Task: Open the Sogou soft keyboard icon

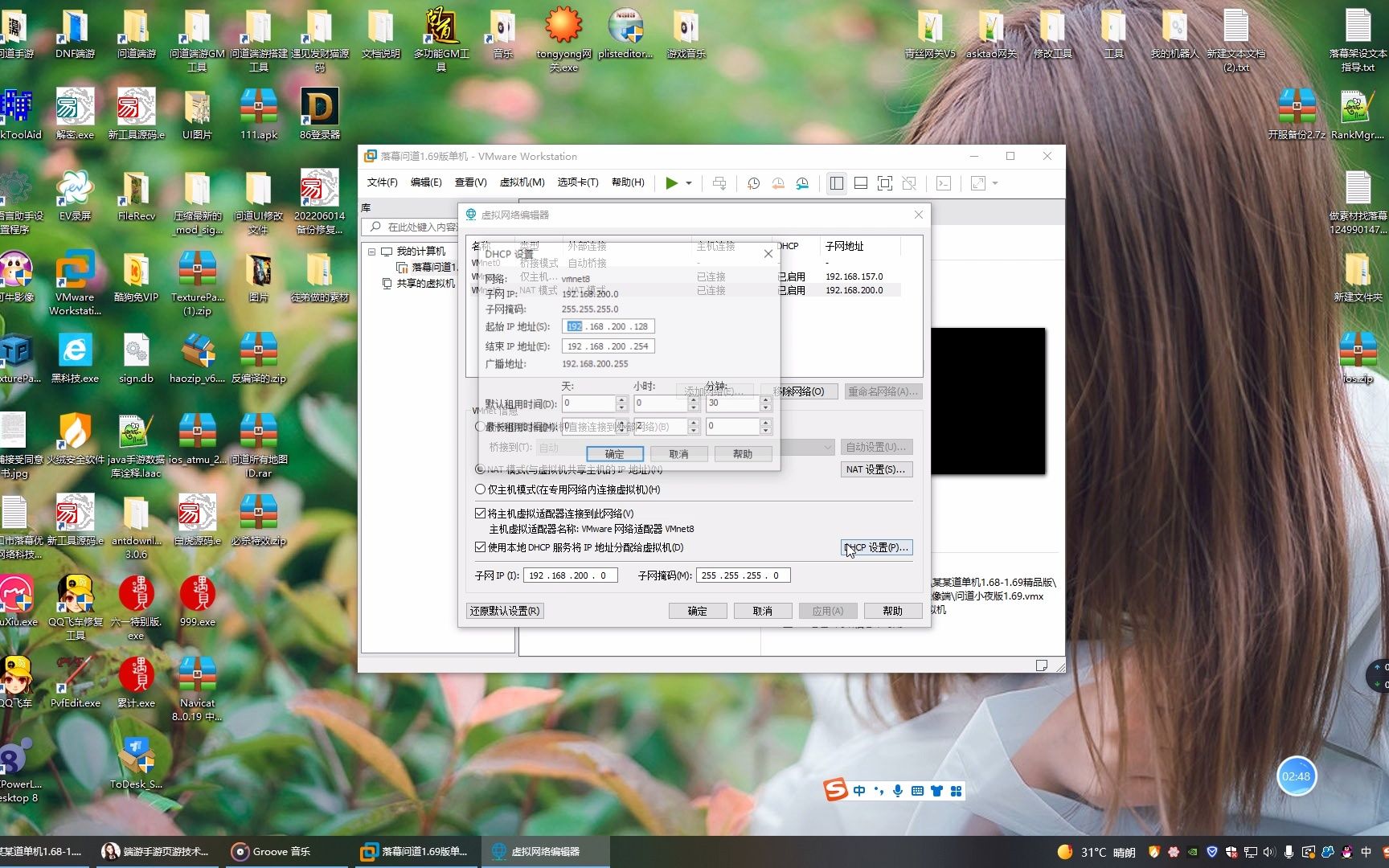Action: pyautogui.click(x=917, y=791)
